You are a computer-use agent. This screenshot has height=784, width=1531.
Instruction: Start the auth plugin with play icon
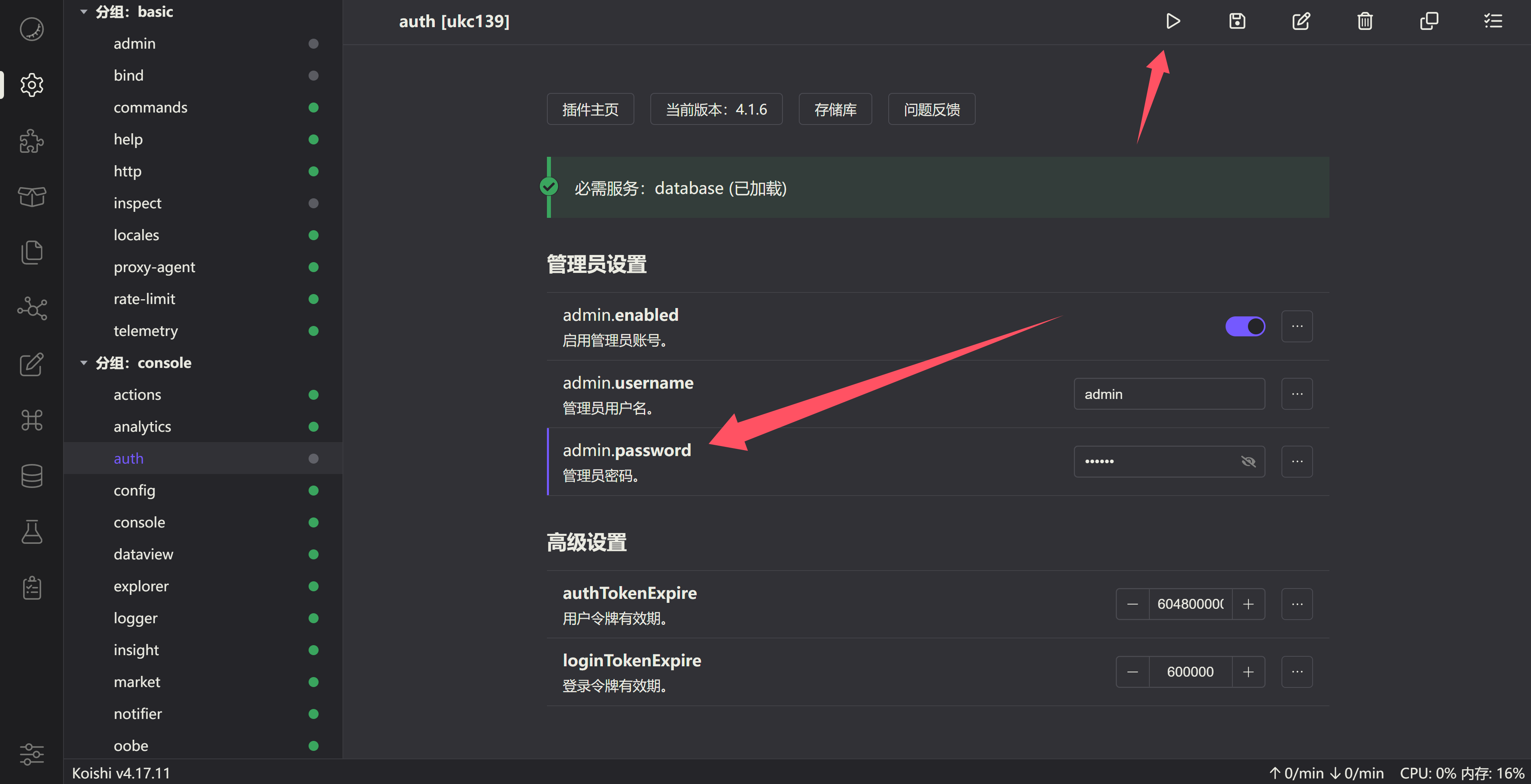point(1173,22)
